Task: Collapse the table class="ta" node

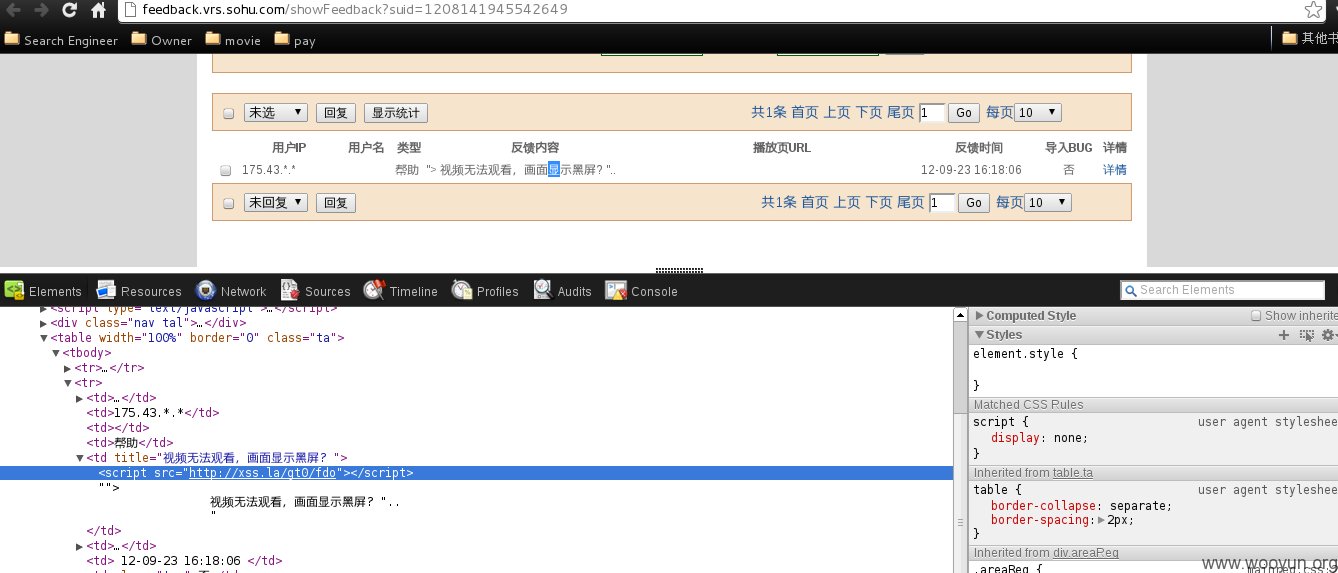Action: coord(44,338)
